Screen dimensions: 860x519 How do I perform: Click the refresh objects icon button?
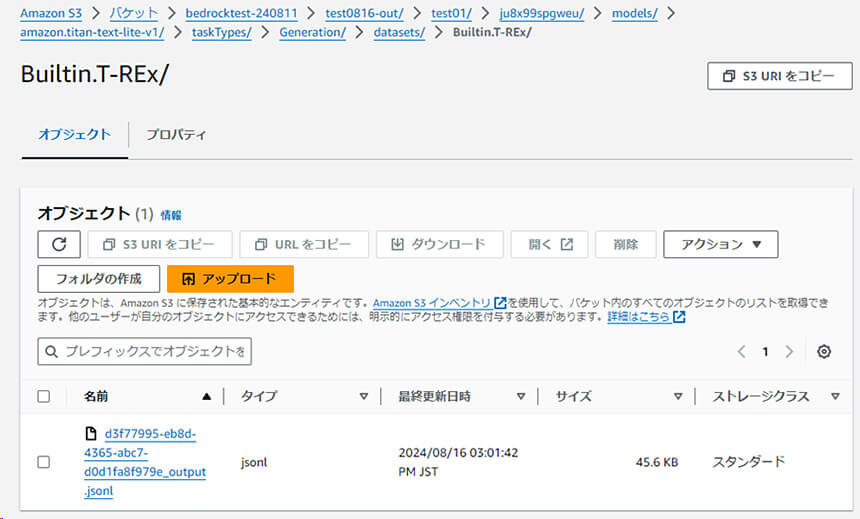(59, 244)
